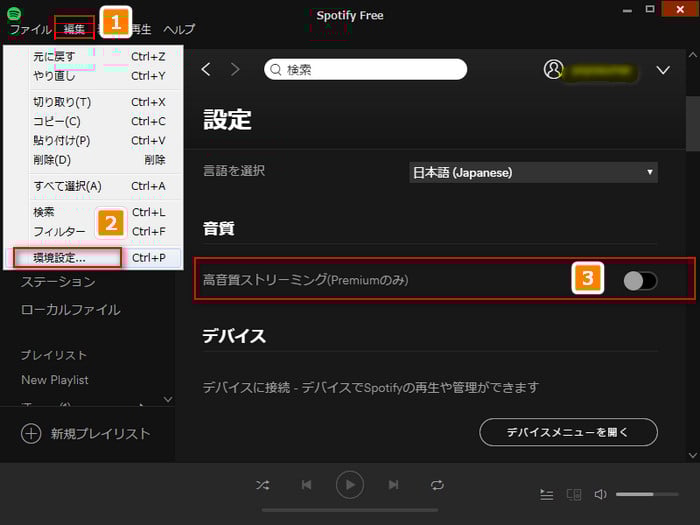Open the 再生 menu
Viewport: 700px width, 525px height.
click(141, 29)
